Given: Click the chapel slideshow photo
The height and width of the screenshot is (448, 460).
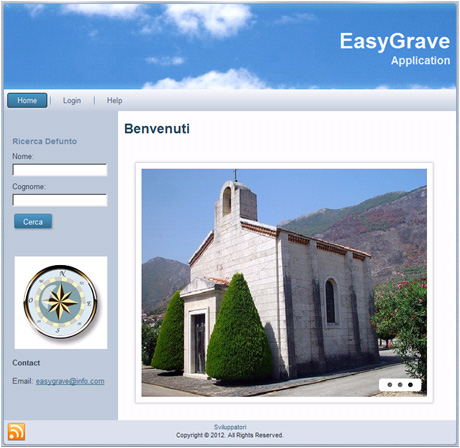Looking at the screenshot, I should pyautogui.click(x=284, y=283).
